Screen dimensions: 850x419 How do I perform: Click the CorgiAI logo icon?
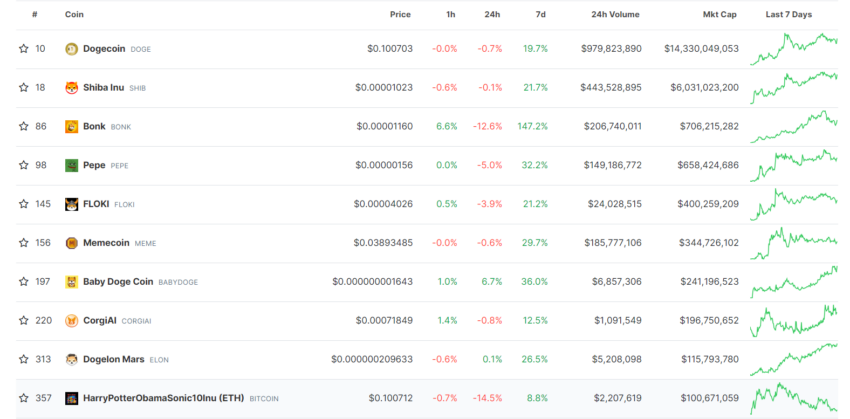[x=72, y=321]
